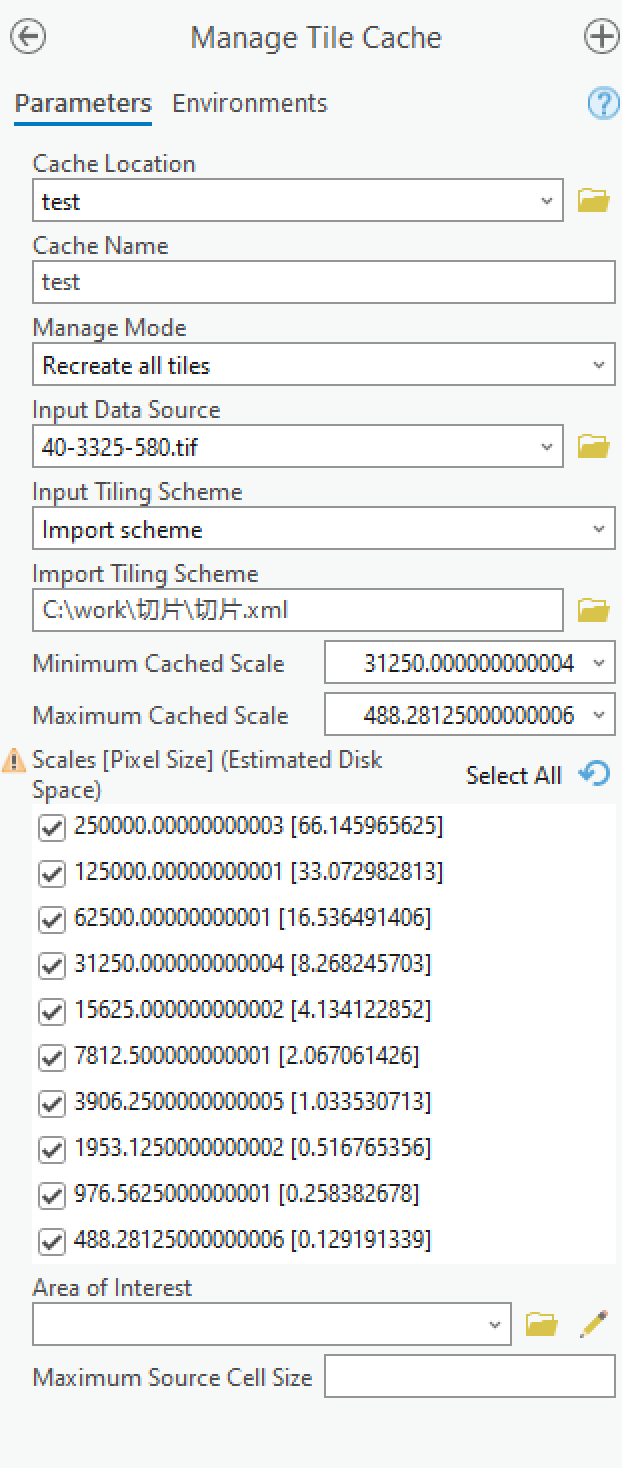Select the Parameters tab
The height and width of the screenshot is (1468, 622).
pyautogui.click(x=83, y=103)
